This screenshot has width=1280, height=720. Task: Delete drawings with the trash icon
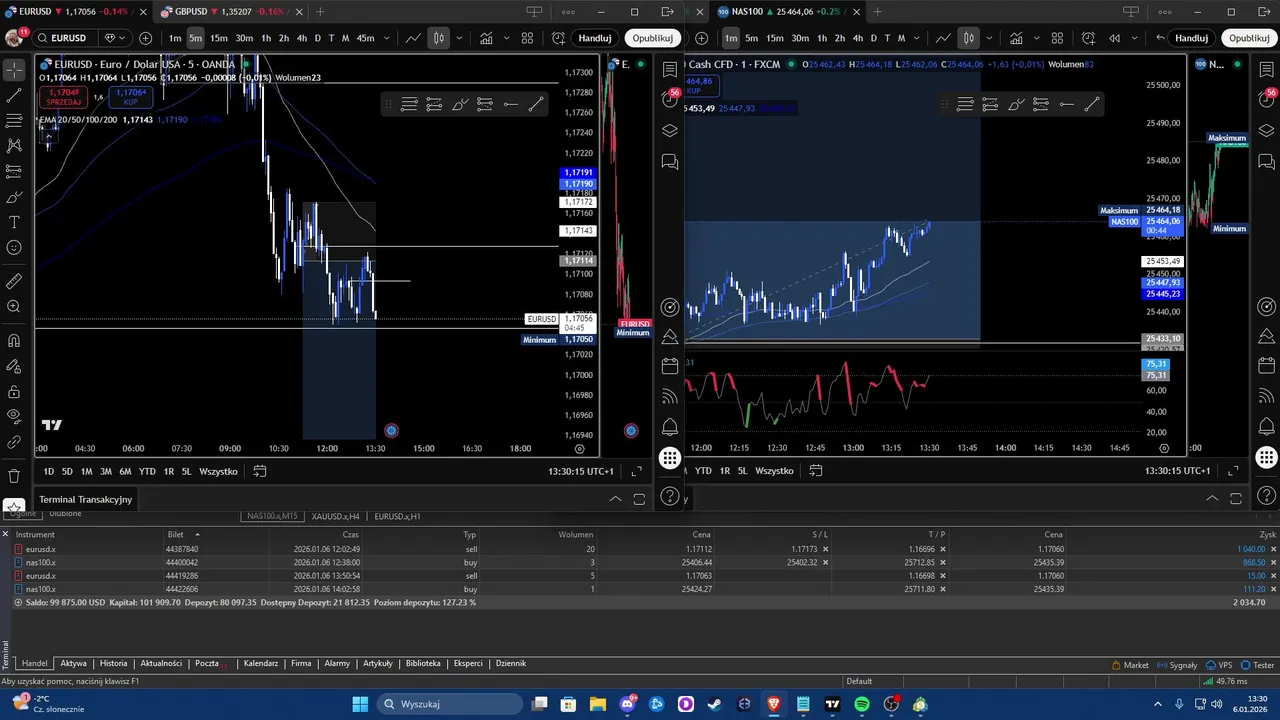click(x=14, y=476)
